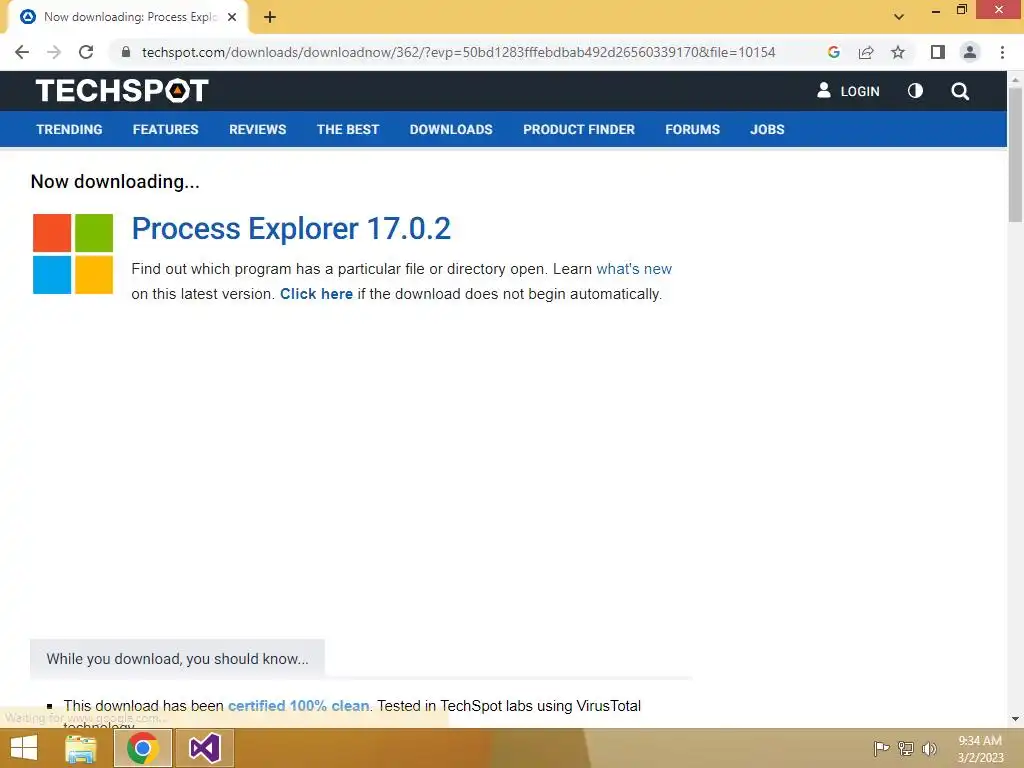Open the PRODUCT FINDER menu item
Screen dimensions: 1024x768
(x=579, y=129)
